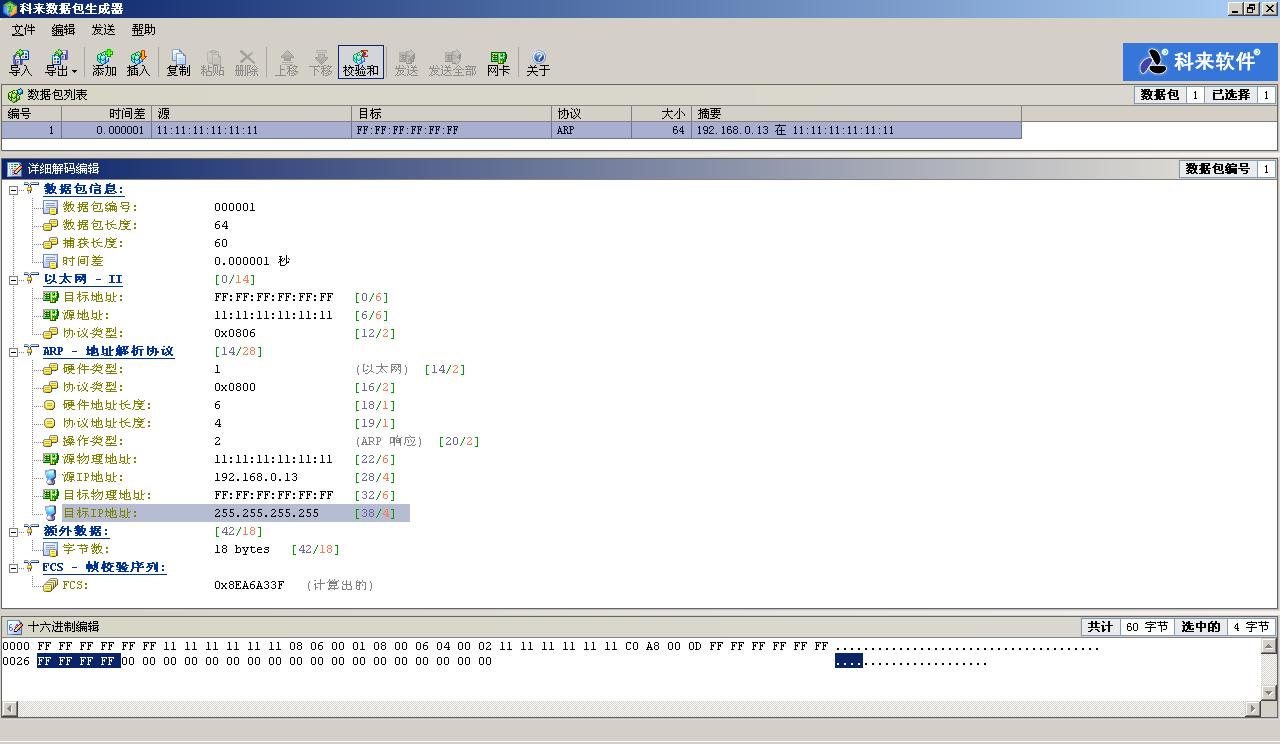1280x744 pixels.
Task: Open the 网卡 (Network adapter) settings icon
Action: (x=498, y=62)
